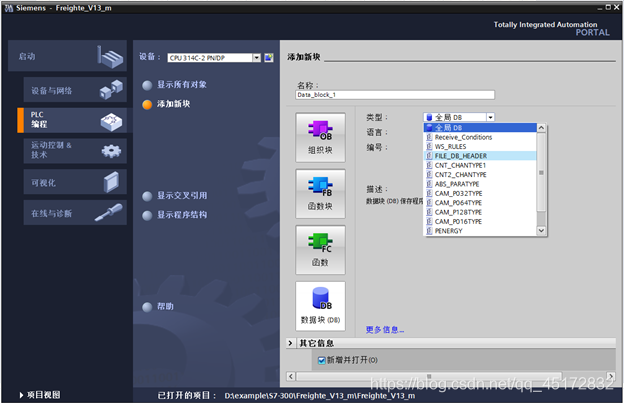Open the 设备与网络 portal
The width and height of the screenshot is (624, 403).
[75, 90]
